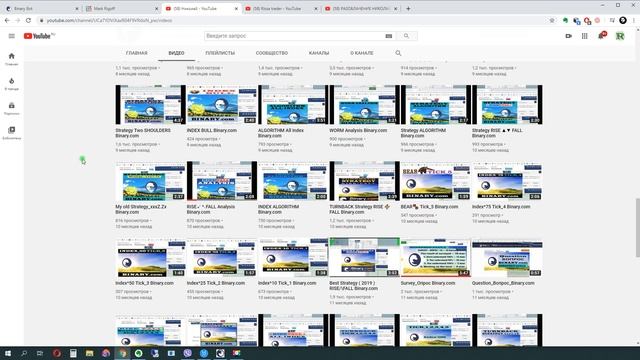Open the КАНАЛЫ channel tab
Image resolution: width=640 pixels, height=360 pixels.
pyautogui.click(x=319, y=53)
